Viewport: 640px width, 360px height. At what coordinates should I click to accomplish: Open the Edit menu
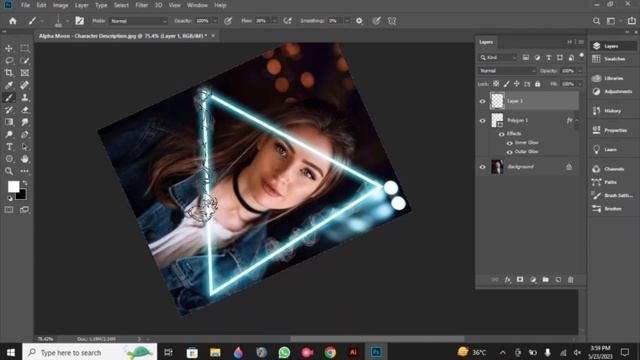click(x=41, y=5)
